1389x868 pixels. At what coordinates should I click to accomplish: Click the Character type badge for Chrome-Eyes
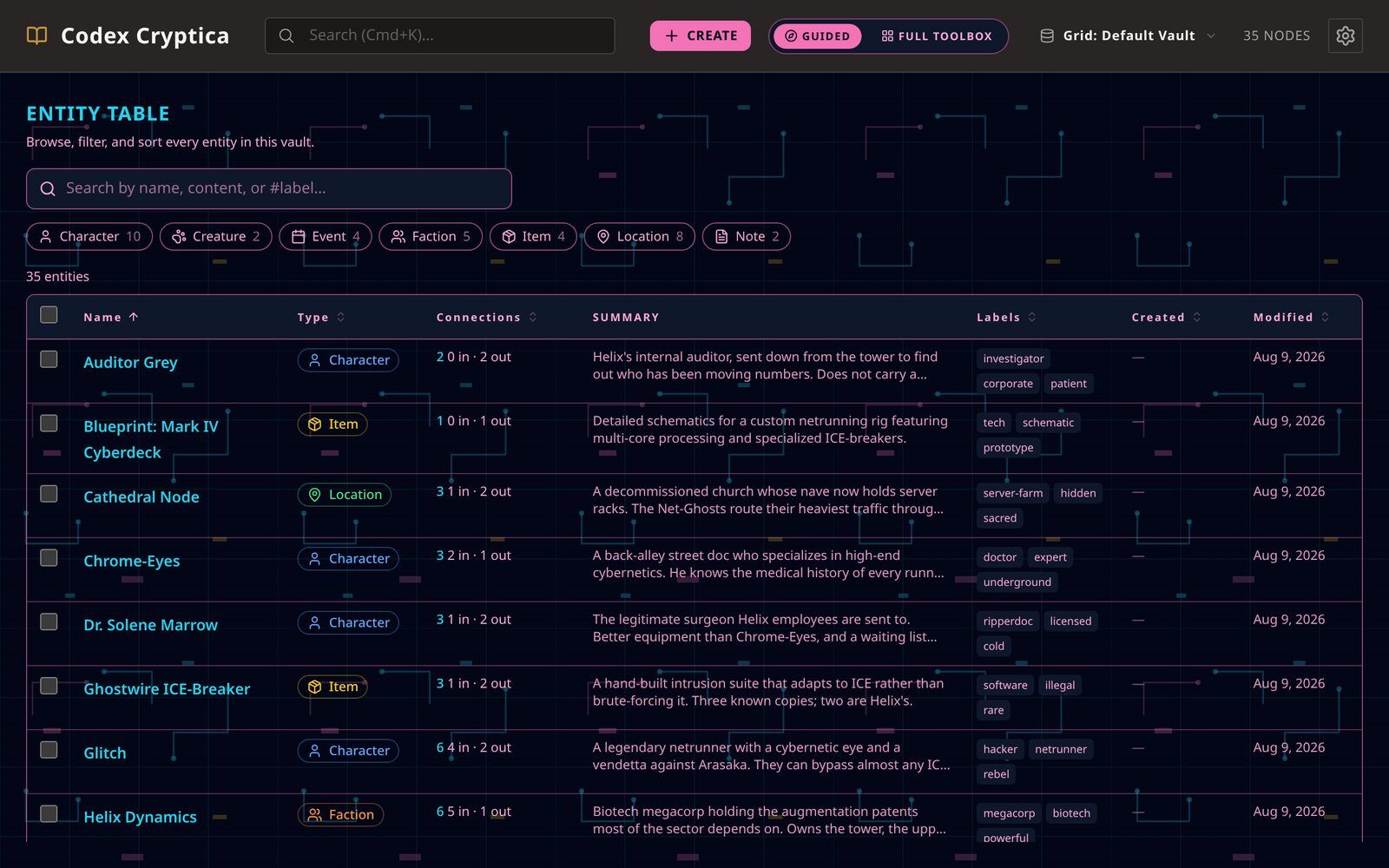pos(348,559)
